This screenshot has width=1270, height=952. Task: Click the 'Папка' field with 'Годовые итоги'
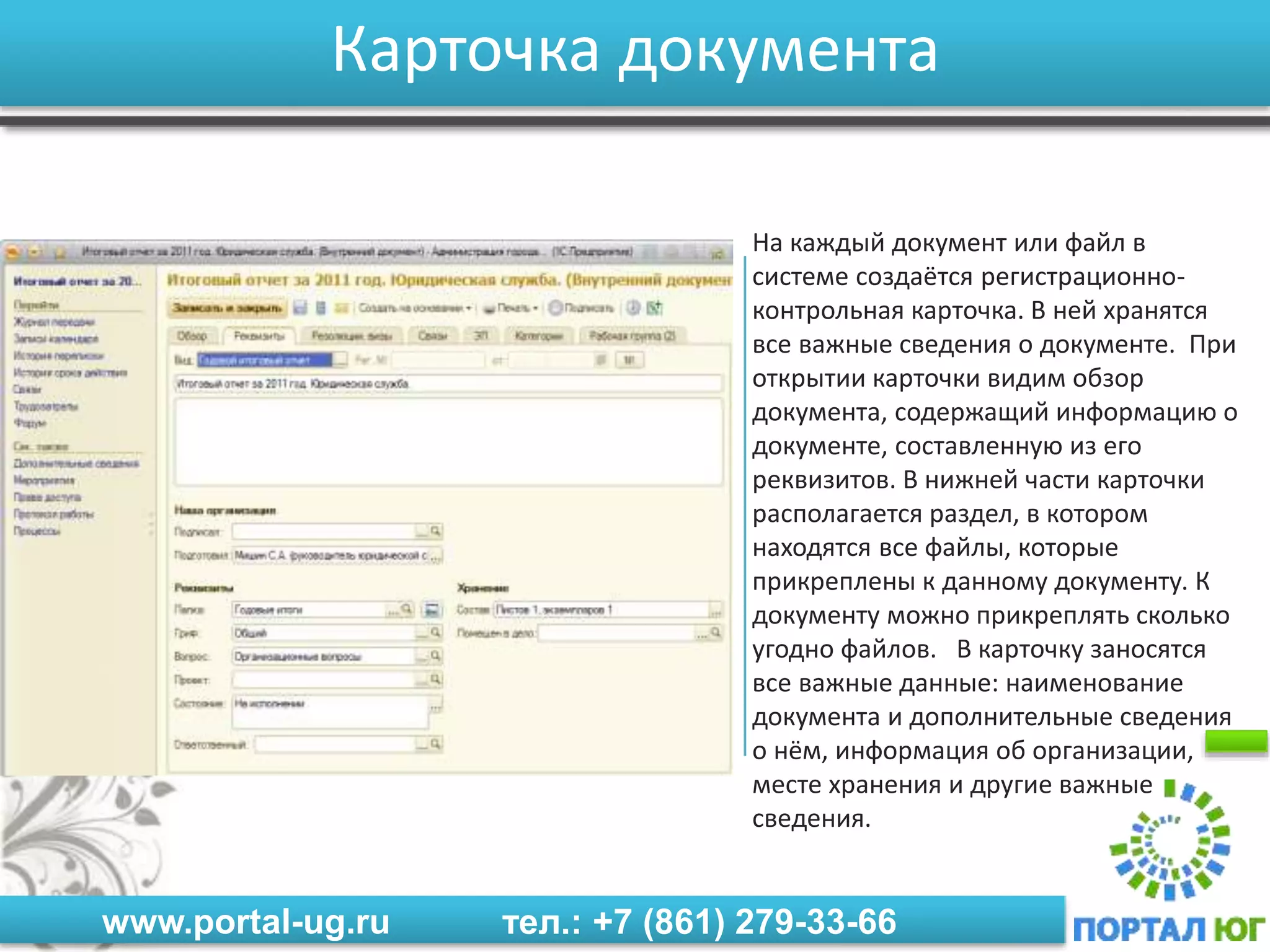[x=309, y=610]
